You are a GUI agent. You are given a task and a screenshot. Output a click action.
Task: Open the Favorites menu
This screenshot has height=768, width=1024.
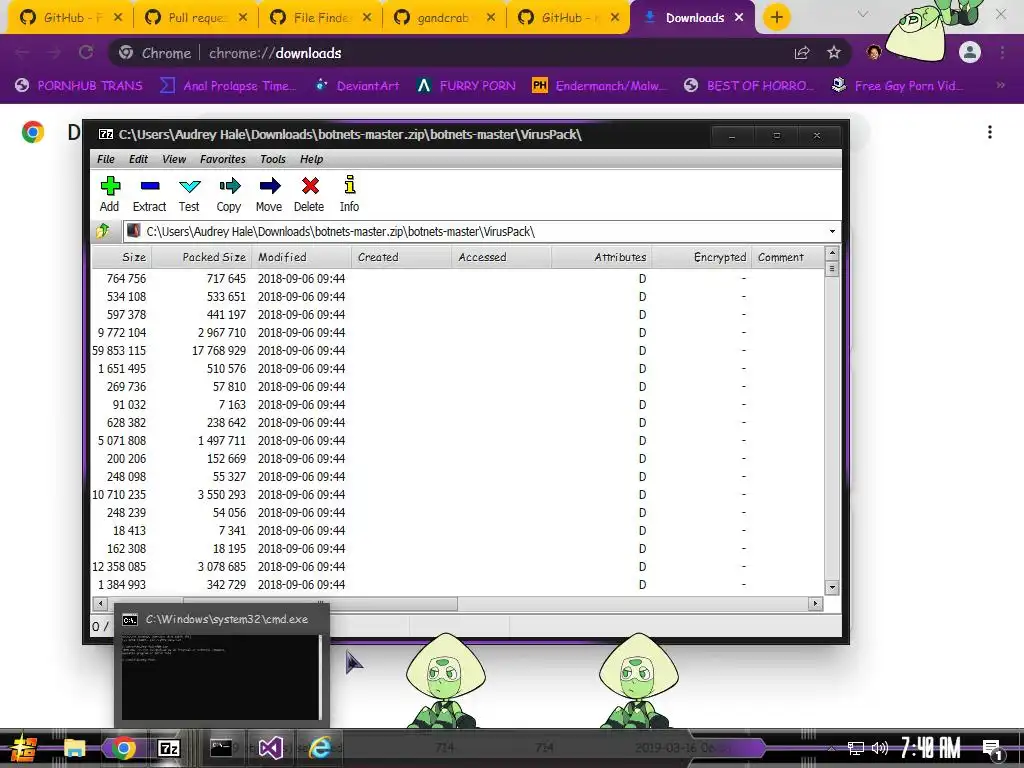click(223, 159)
